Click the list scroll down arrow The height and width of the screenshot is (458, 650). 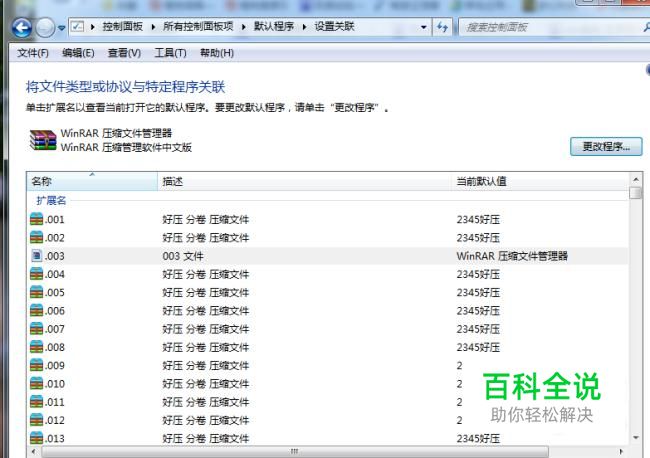[636, 438]
